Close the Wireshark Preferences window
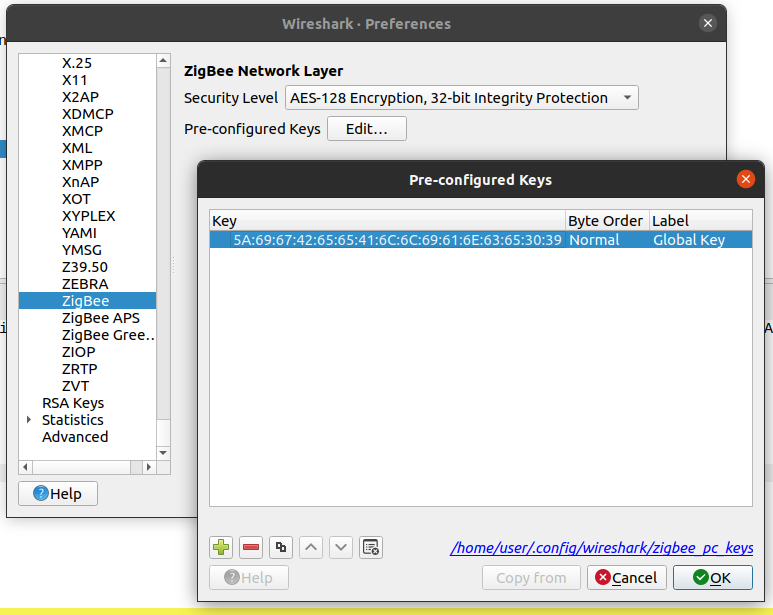This screenshot has width=773, height=615. [707, 23]
